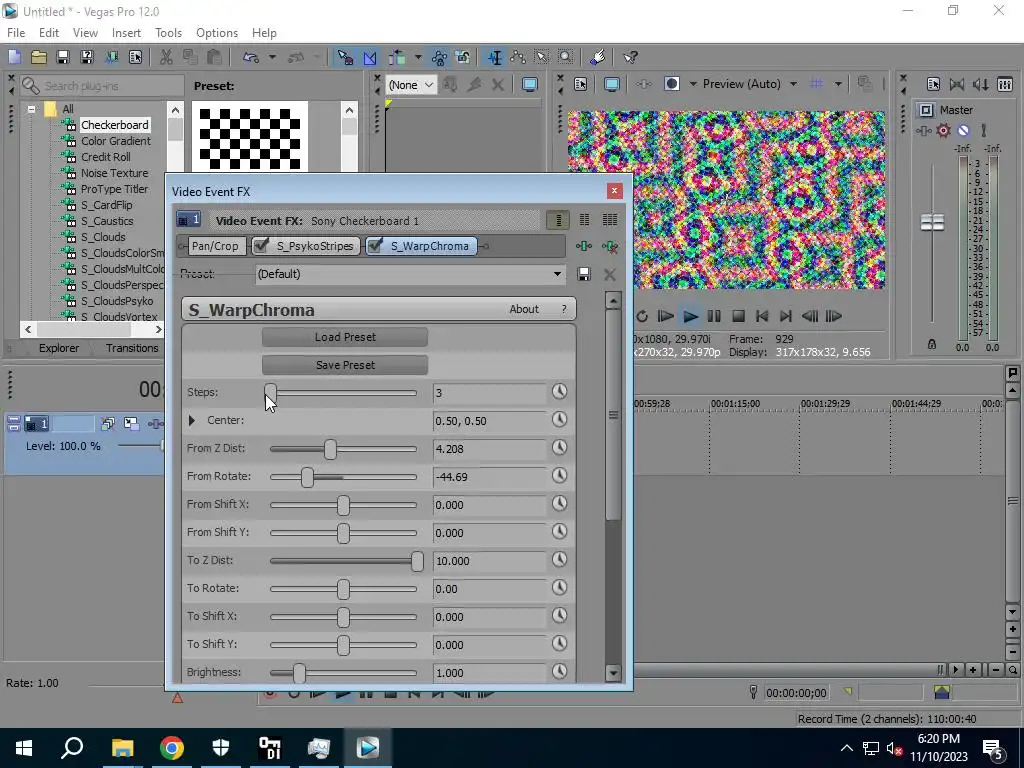
Task: Click the From Z Dist slider
Action: click(x=343, y=449)
